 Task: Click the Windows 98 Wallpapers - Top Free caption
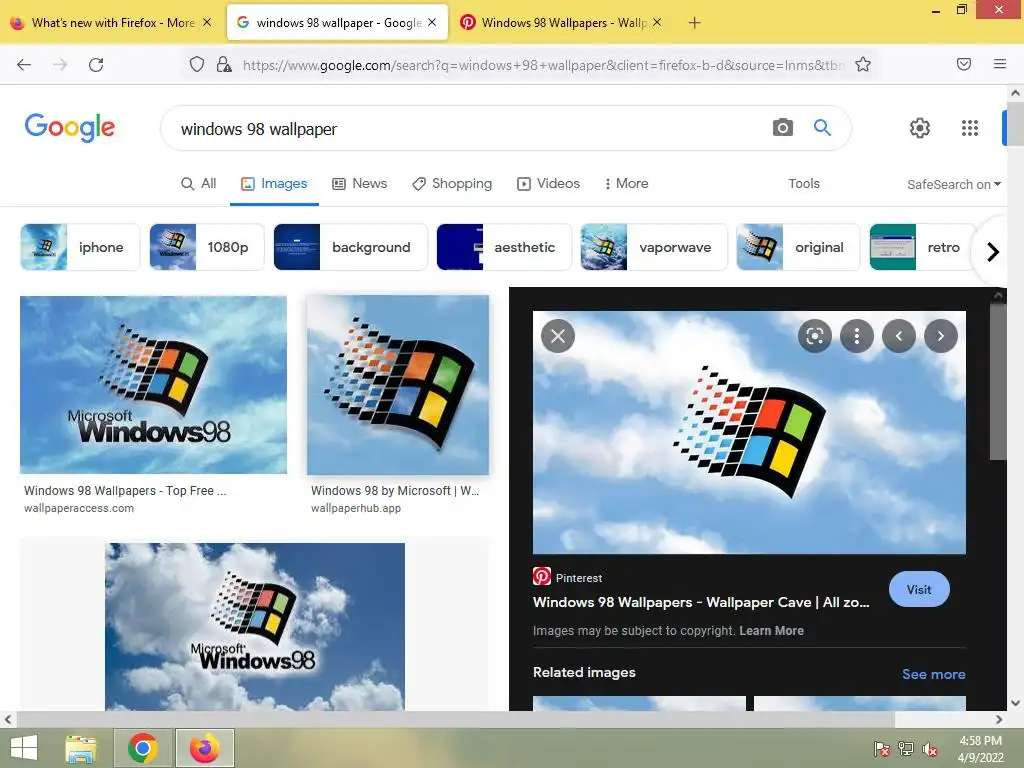[125, 490]
